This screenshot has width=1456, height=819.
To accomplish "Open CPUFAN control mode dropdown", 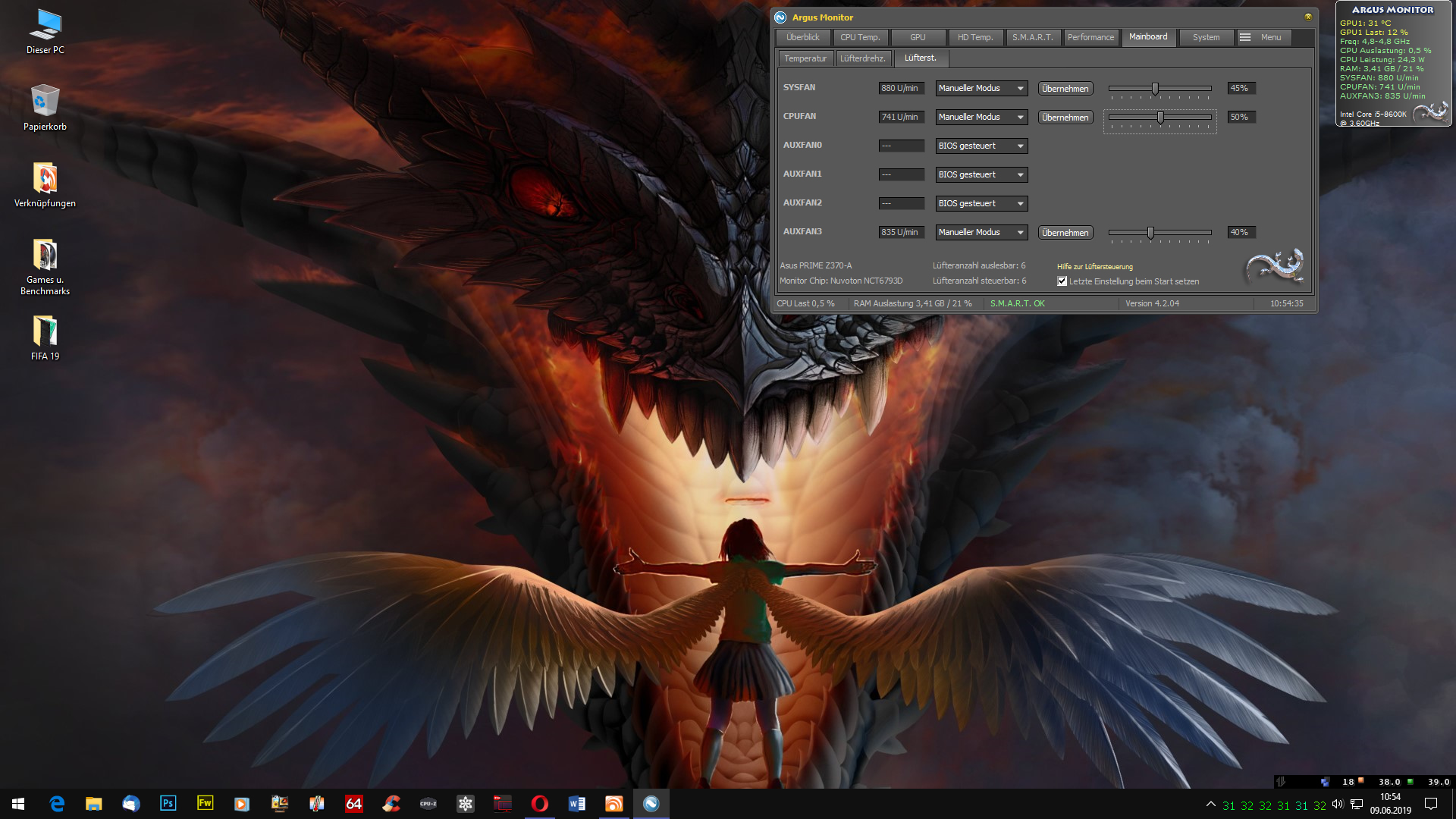I will pyautogui.click(x=981, y=118).
